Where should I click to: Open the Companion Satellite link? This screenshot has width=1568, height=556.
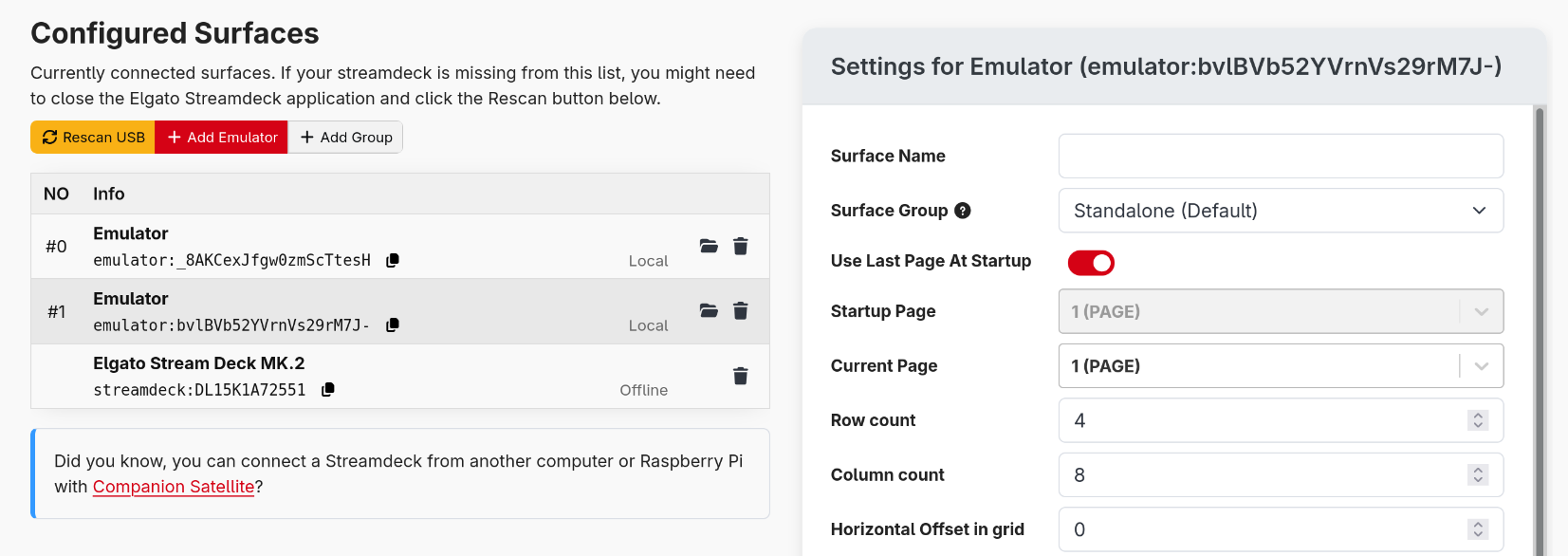174,487
